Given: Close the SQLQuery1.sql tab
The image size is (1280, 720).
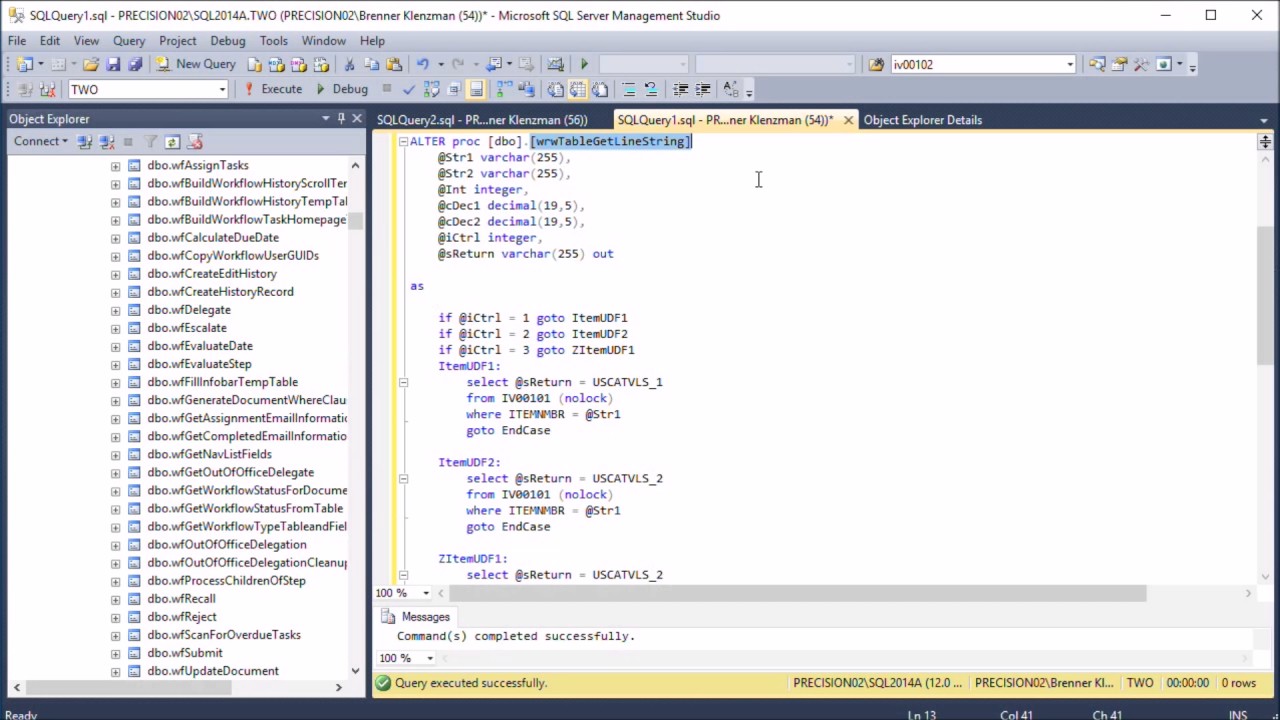Looking at the screenshot, I should tap(848, 120).
